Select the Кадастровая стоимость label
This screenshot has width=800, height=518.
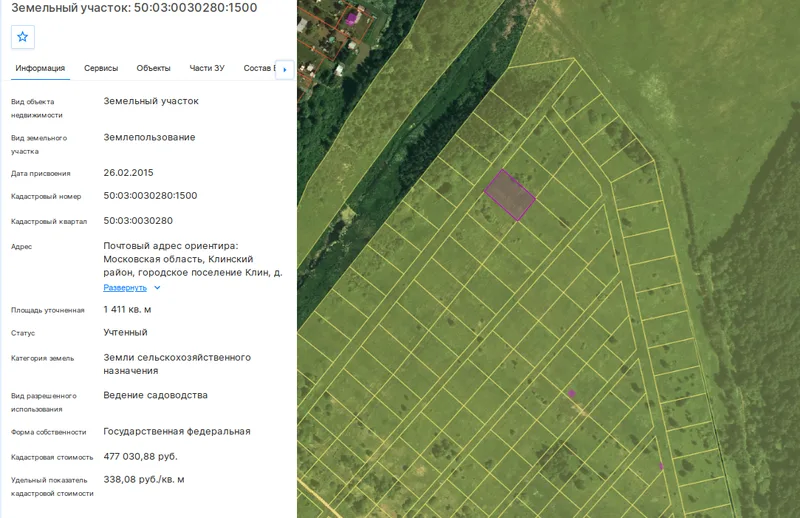(x=52, y=457)
